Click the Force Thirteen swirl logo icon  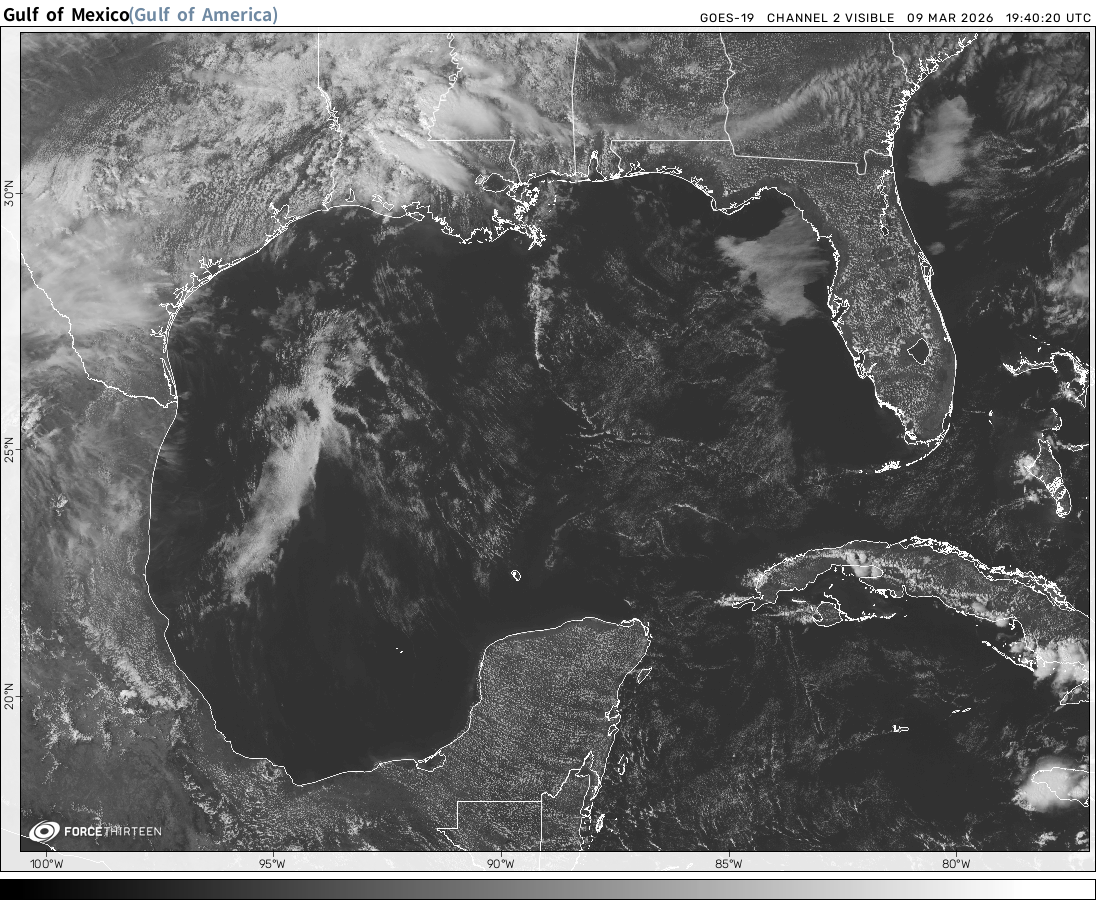[44, 831]
